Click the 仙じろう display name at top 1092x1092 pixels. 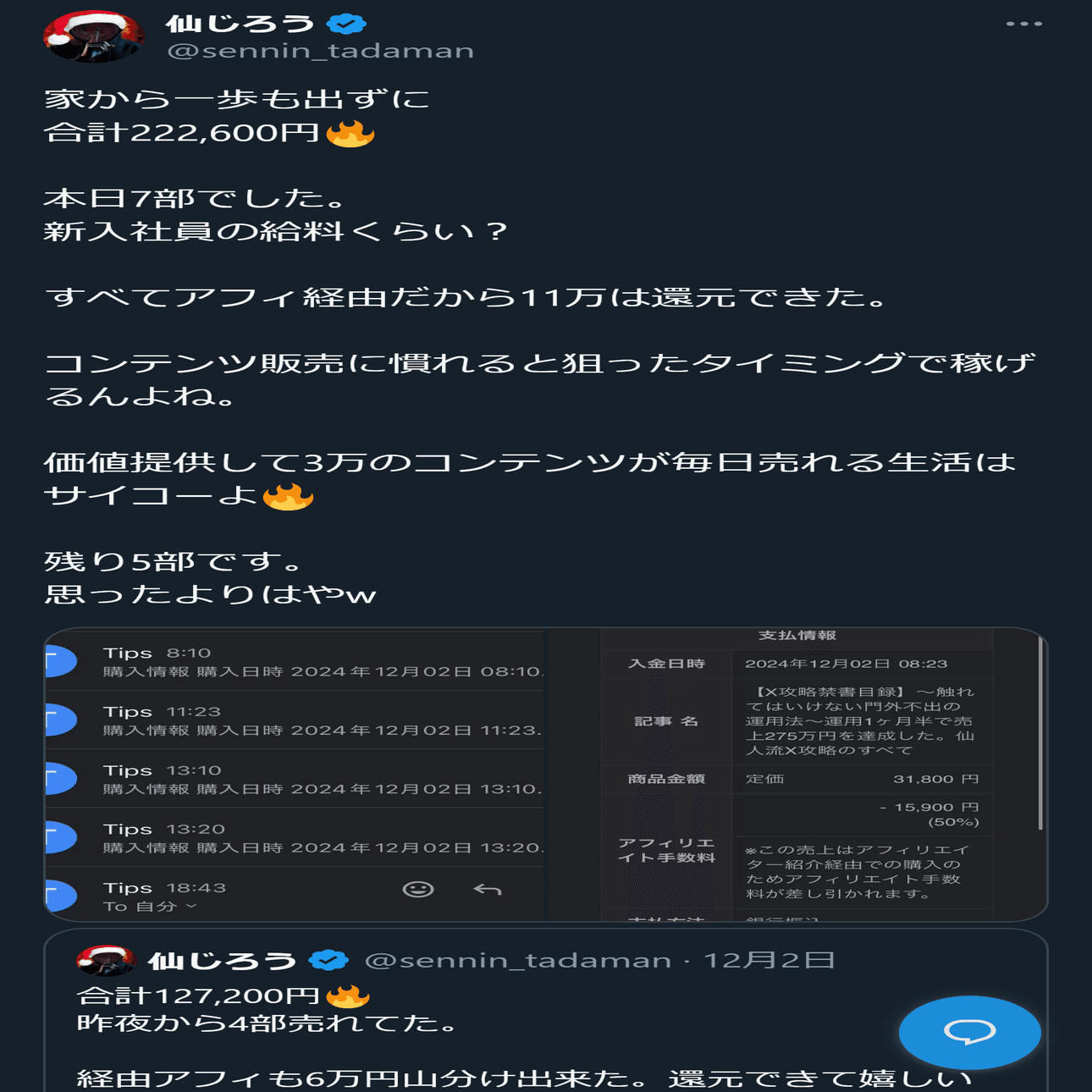click(240, 24)
